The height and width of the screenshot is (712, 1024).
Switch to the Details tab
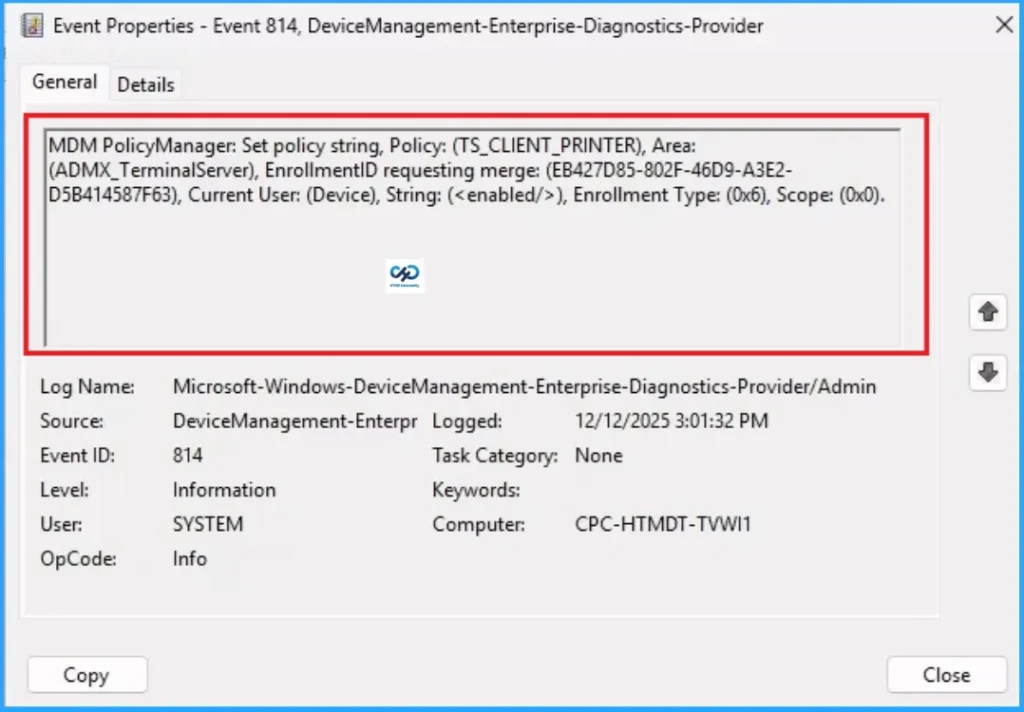pyautogui.click(x=145, y=84)
